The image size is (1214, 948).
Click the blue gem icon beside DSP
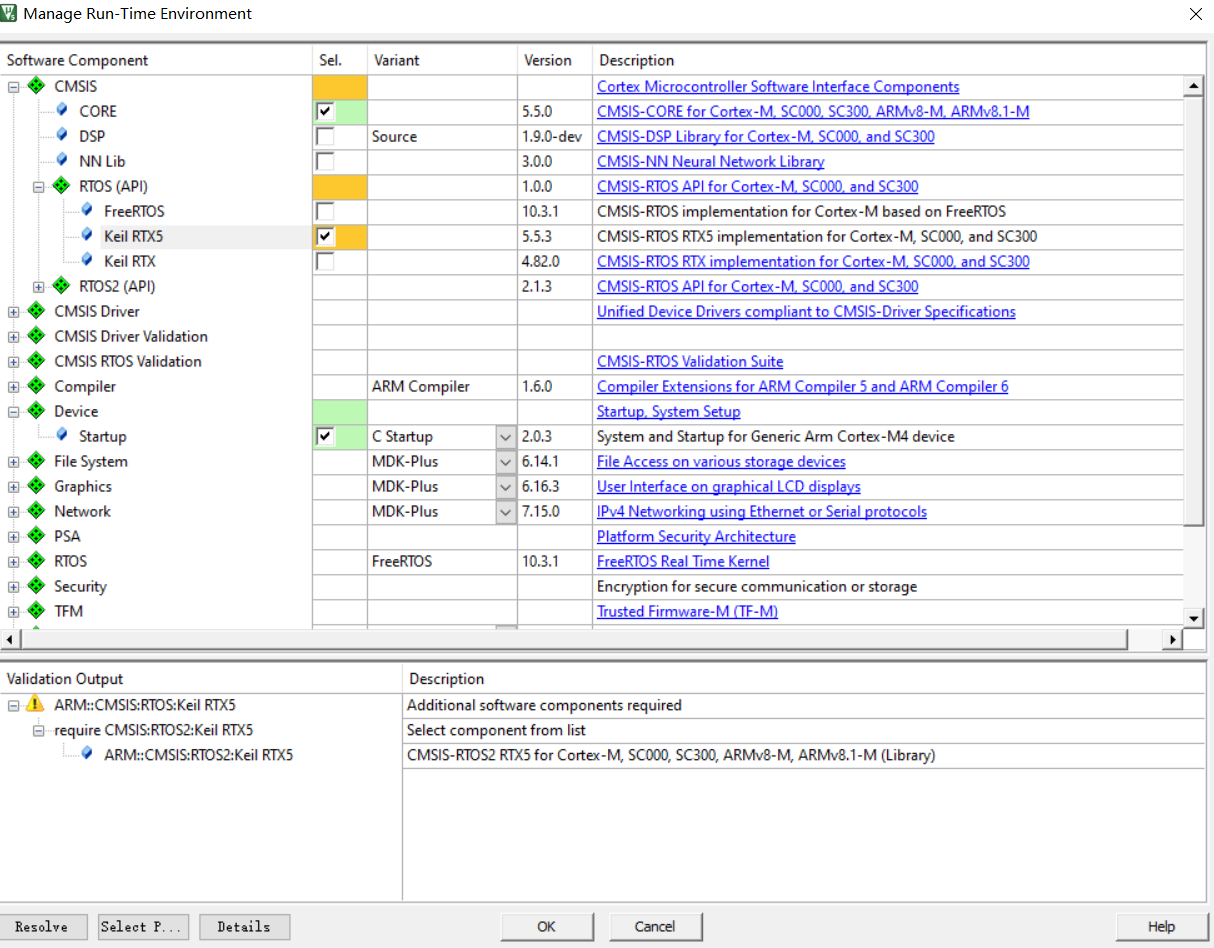coord(62,135)
